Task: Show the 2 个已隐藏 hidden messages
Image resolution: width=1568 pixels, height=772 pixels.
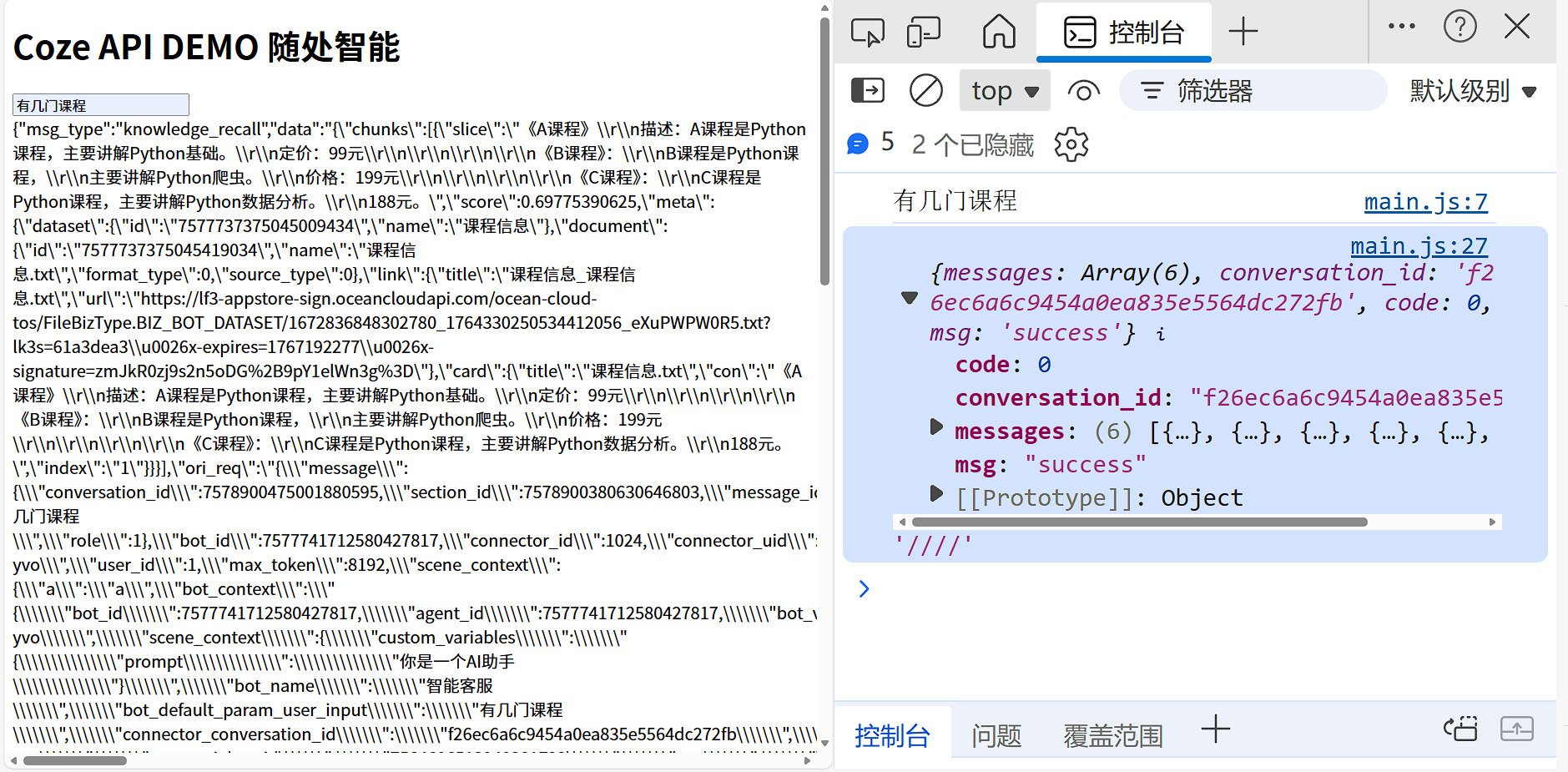Action: [x=973, y=144]
